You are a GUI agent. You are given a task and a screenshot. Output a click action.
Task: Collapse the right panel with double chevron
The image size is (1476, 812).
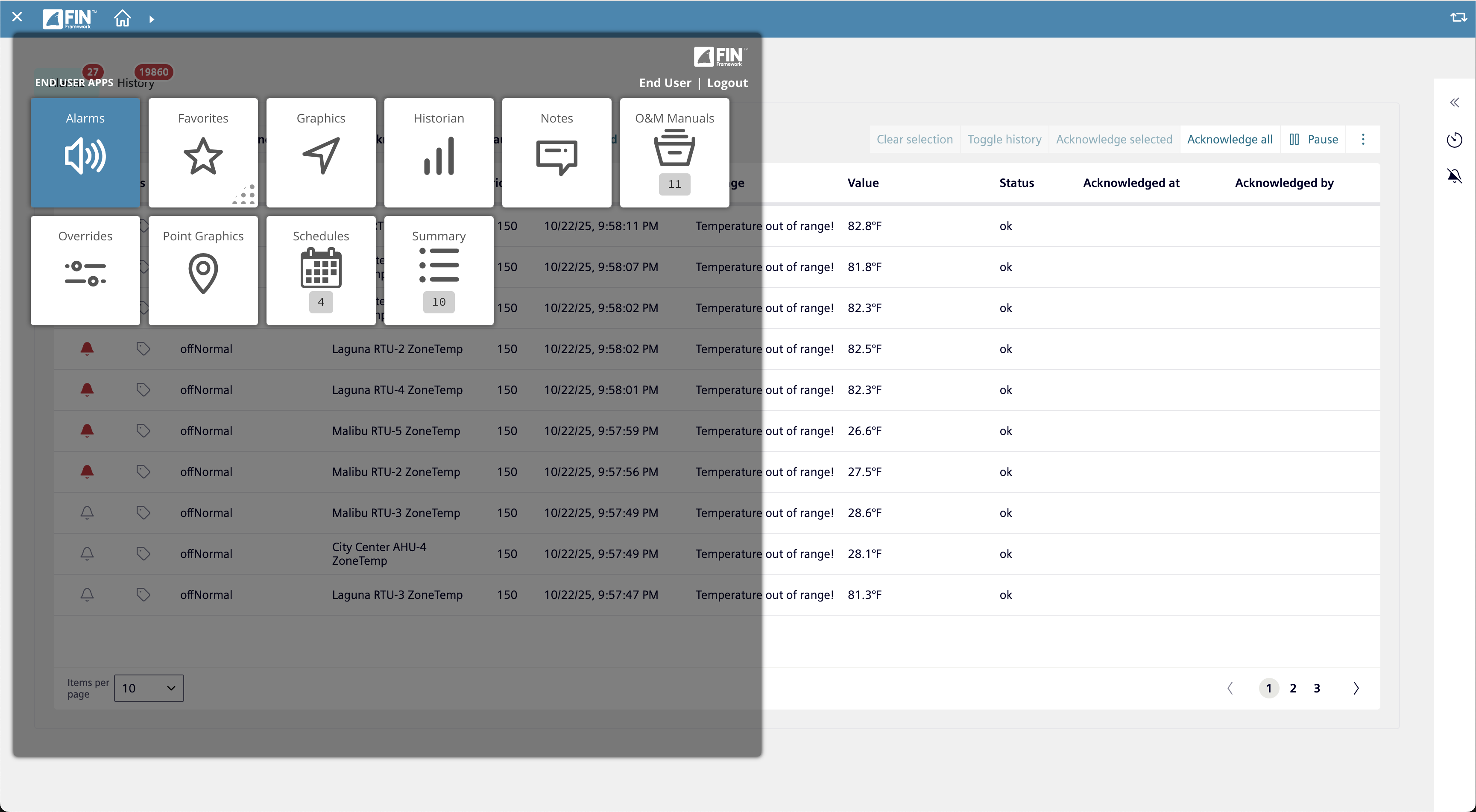click(x=1454, y=102)
